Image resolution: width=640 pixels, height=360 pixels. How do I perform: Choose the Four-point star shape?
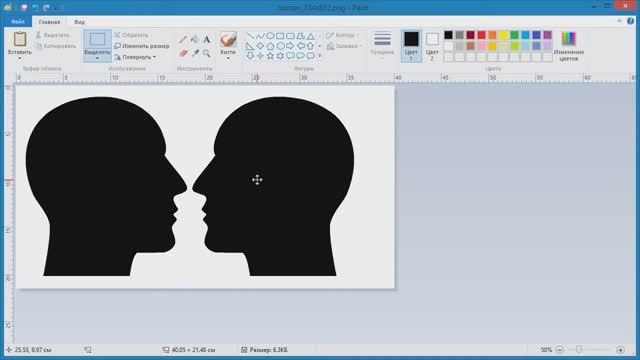tap(260, 56)
